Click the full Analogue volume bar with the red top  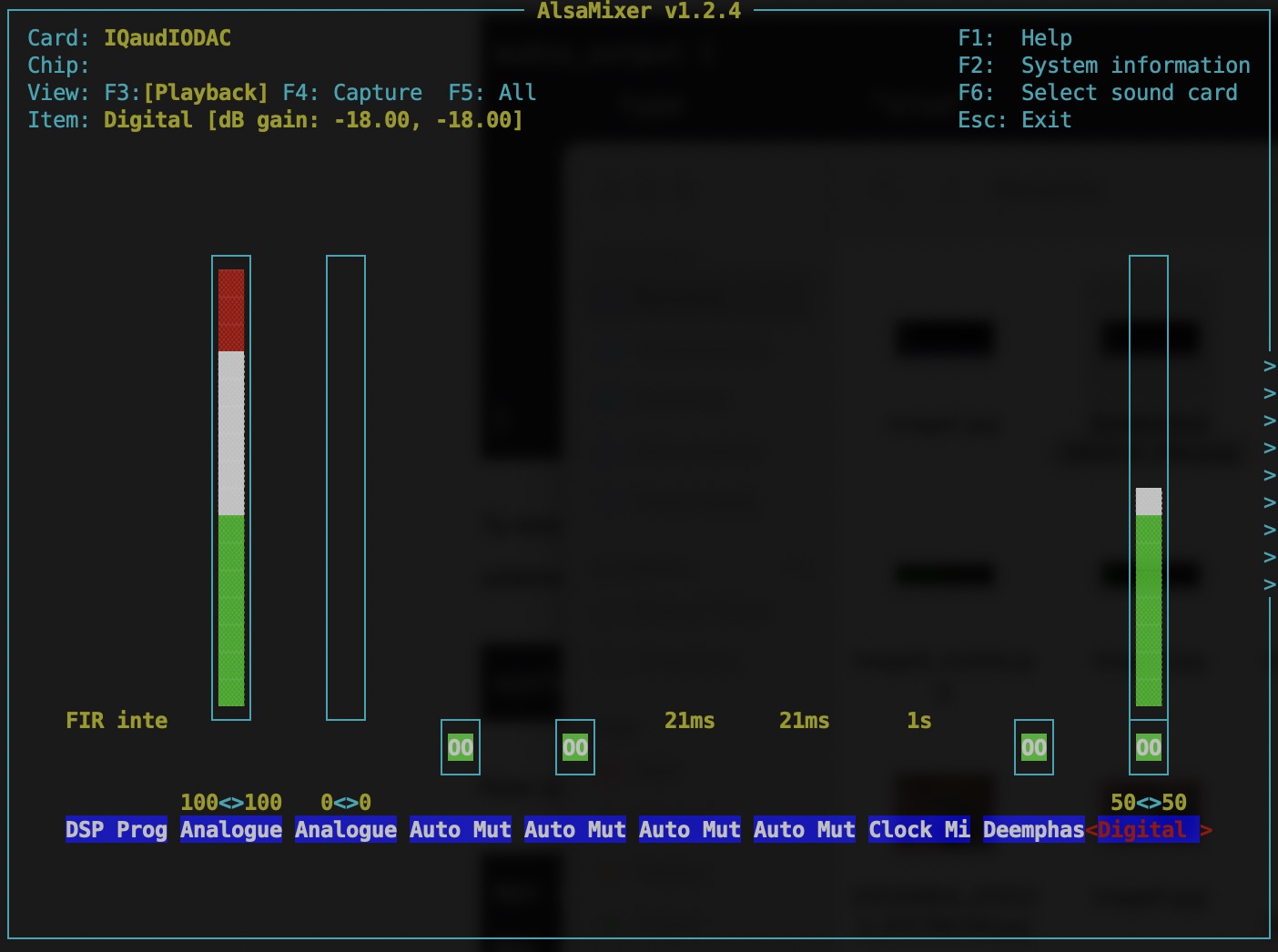[231, 487]
